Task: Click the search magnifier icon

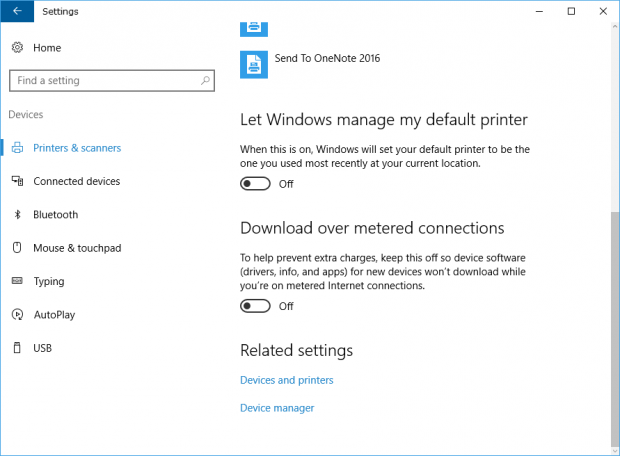Action: click(x=205, y=81)
